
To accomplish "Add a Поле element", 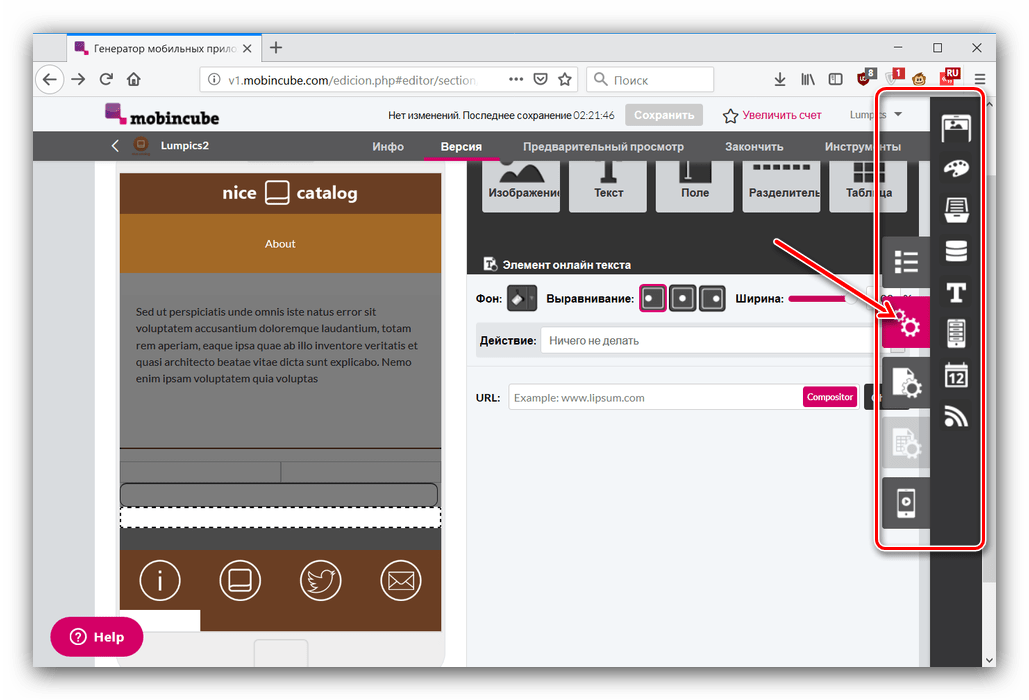I will [694, 184].
